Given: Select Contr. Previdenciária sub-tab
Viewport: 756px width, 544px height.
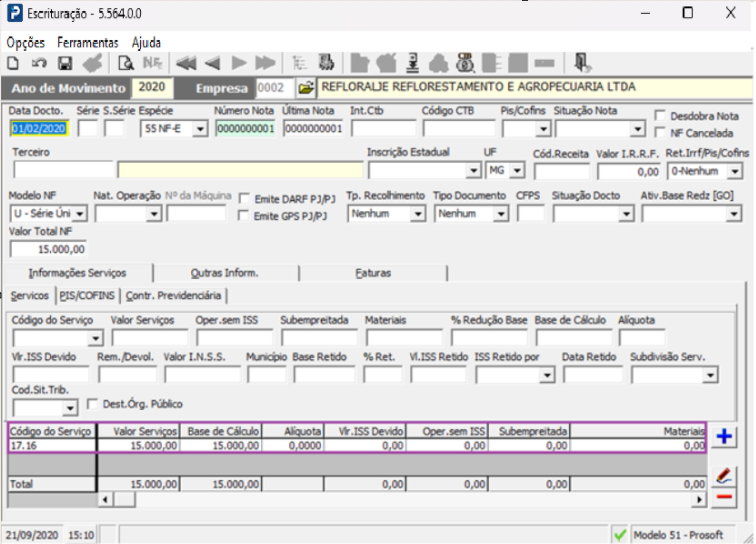Looking at the screenshot, I should point(174,296).
